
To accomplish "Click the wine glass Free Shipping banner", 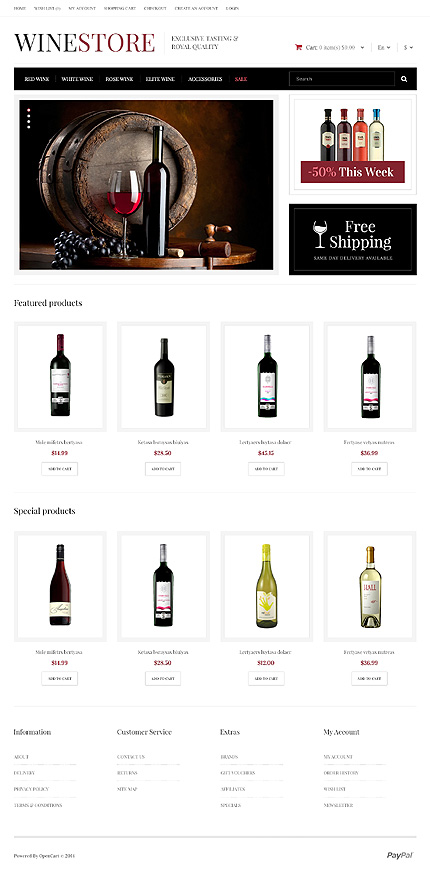I will click(x=353, y=239).
